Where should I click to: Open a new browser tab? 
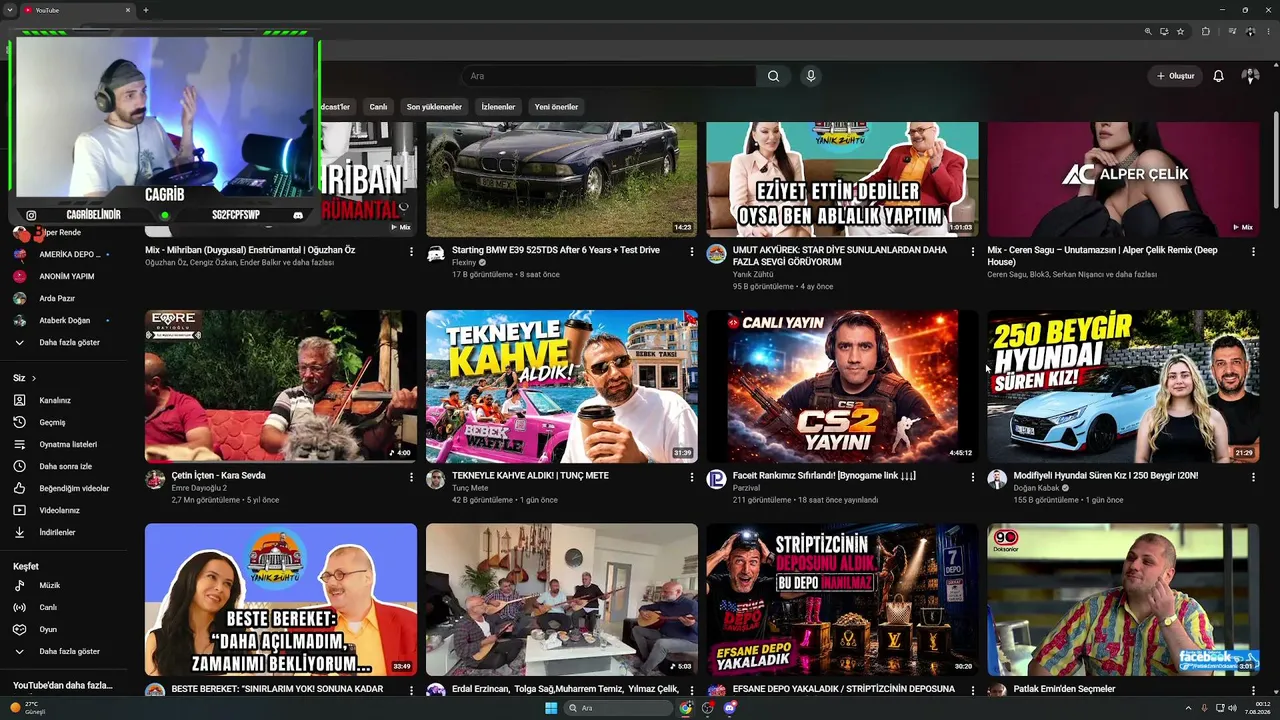pyautogui.click(x=145, y=10)
